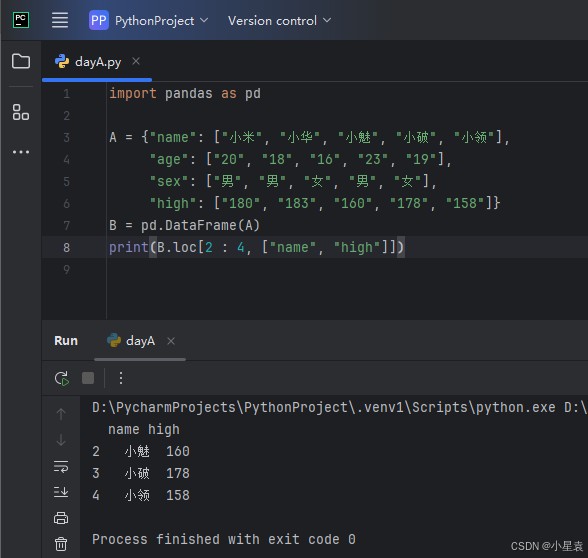Toggle soft-wrap in run console
The width and height of the screenshot is (588, 558).
(61, 466)
